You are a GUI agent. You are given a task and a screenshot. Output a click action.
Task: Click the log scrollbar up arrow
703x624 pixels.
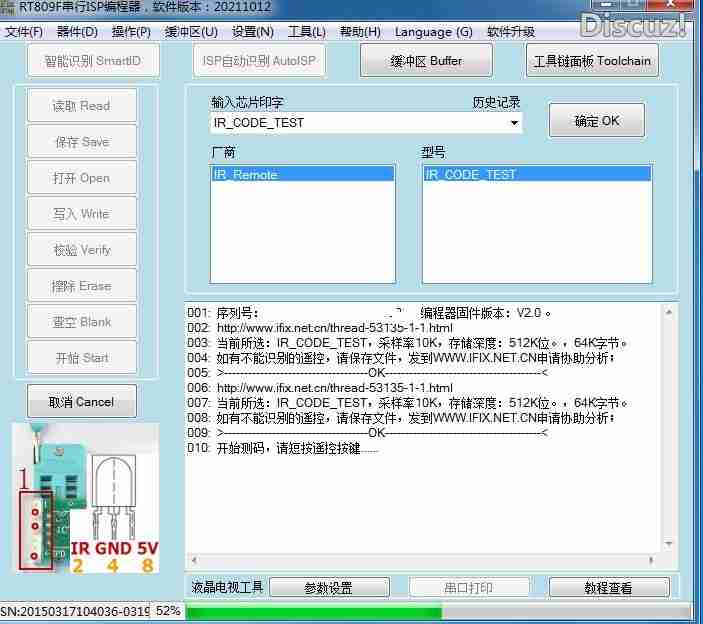668,312
